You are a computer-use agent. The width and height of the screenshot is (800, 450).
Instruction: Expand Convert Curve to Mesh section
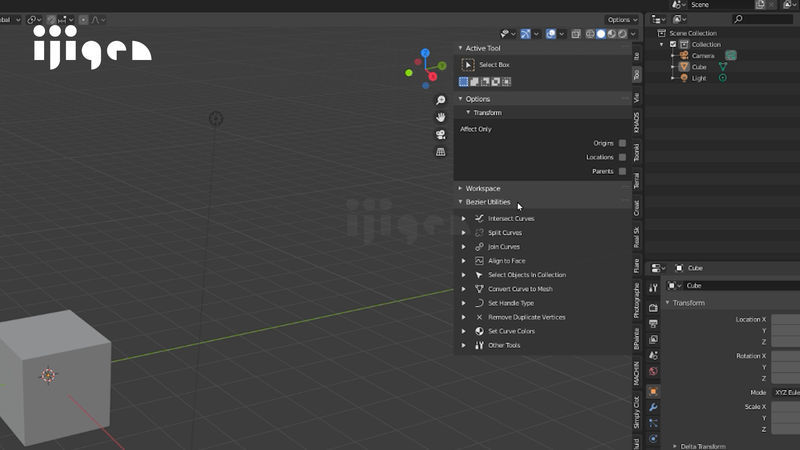point(464,289)
